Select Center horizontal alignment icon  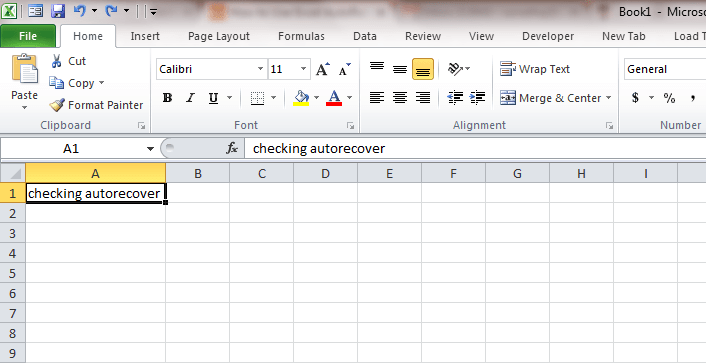point(400,98)
